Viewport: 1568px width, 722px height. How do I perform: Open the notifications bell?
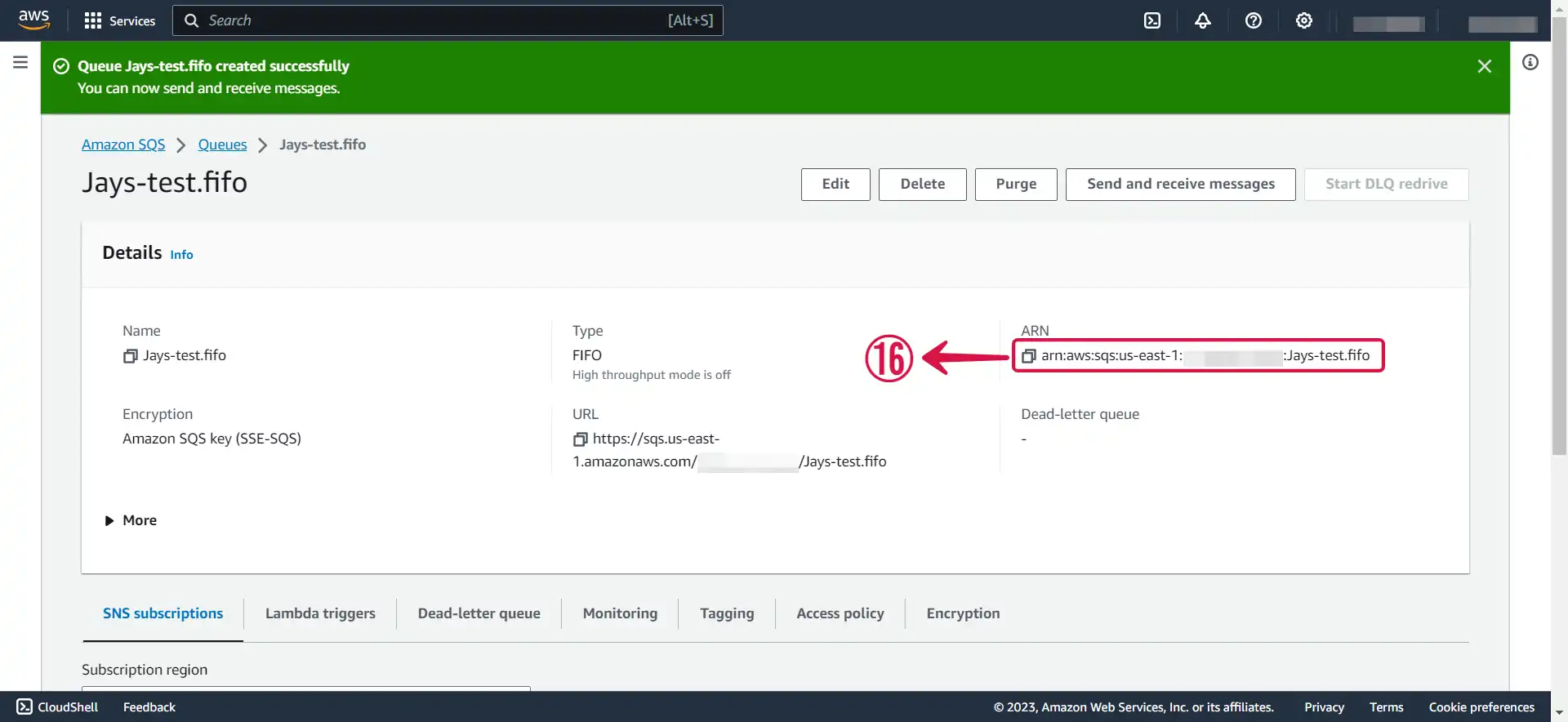[1203, 20]
